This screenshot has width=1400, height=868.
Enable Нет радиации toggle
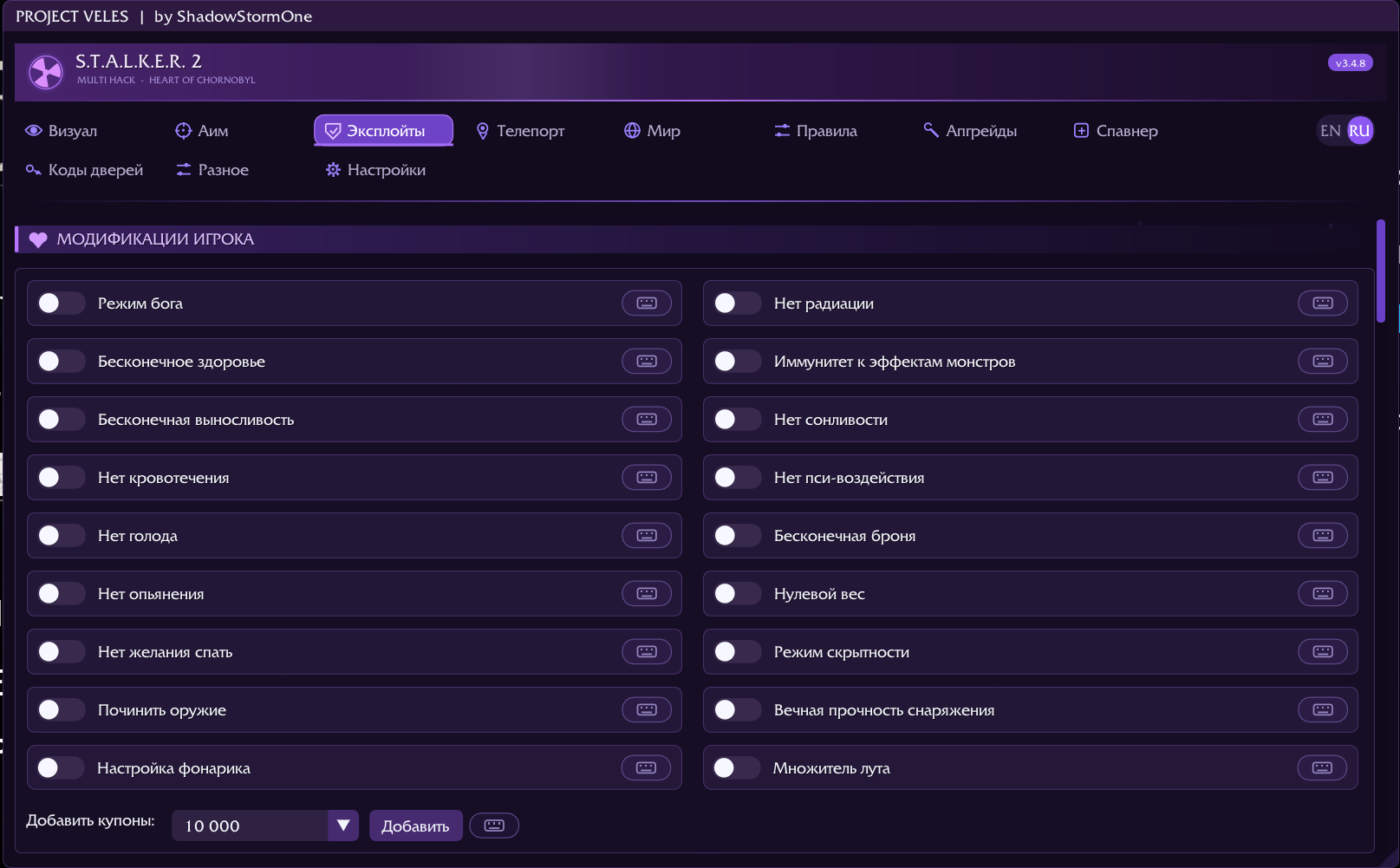click(x=737, y=303)
